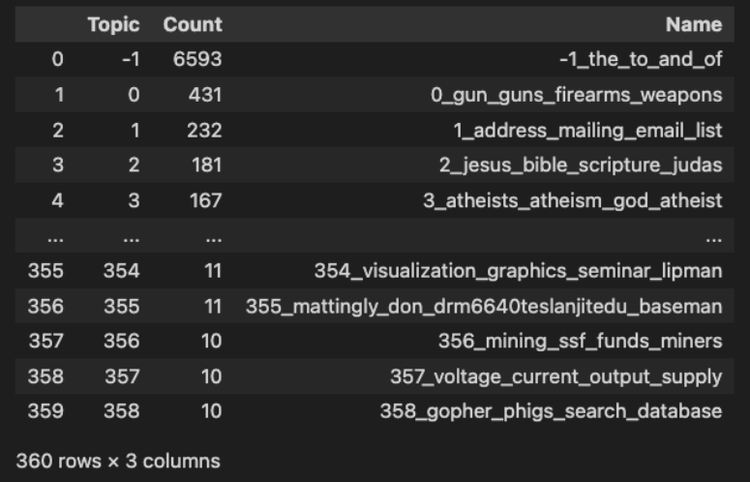Image resolution: width=750 pixels, height=482 pixels.
Task: Select row index 359
Action: tap(45, 411)
